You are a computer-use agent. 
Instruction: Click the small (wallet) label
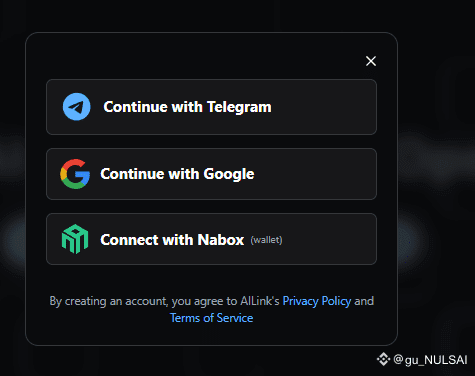266,240
